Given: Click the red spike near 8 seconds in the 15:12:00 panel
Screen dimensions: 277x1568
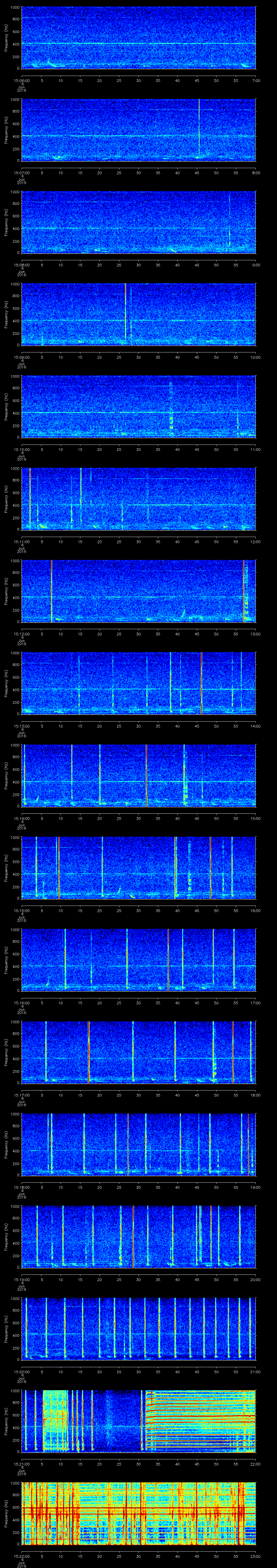Looking at the screenshot, I should pyautogui.click(x=52, y=590).
